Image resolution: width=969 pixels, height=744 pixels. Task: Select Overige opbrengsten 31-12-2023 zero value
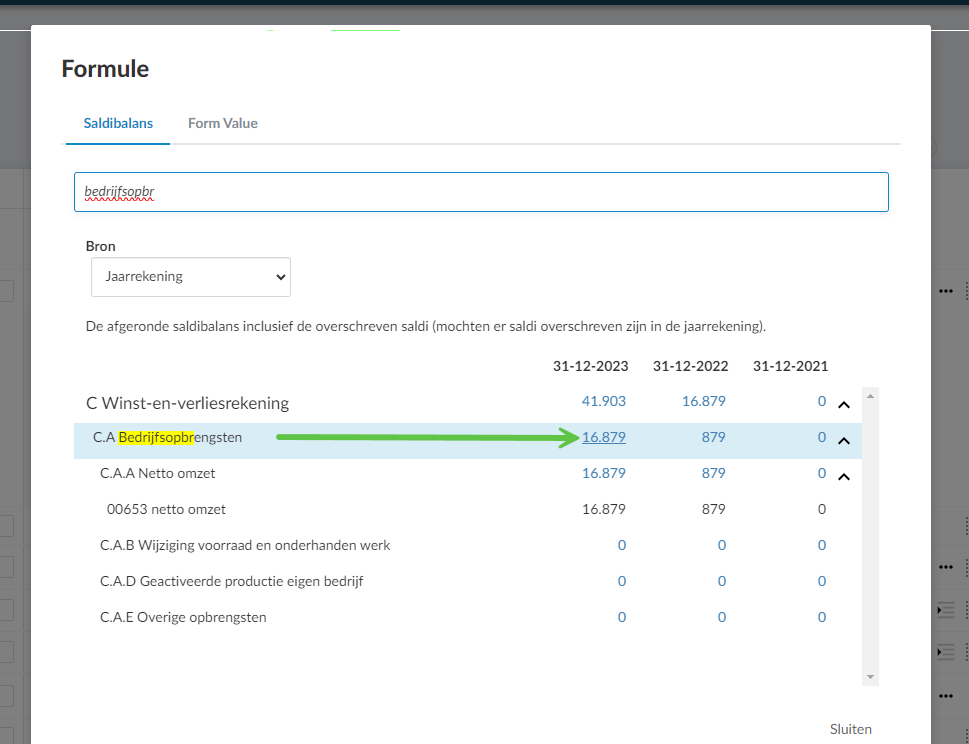click(x=622, y=617)
